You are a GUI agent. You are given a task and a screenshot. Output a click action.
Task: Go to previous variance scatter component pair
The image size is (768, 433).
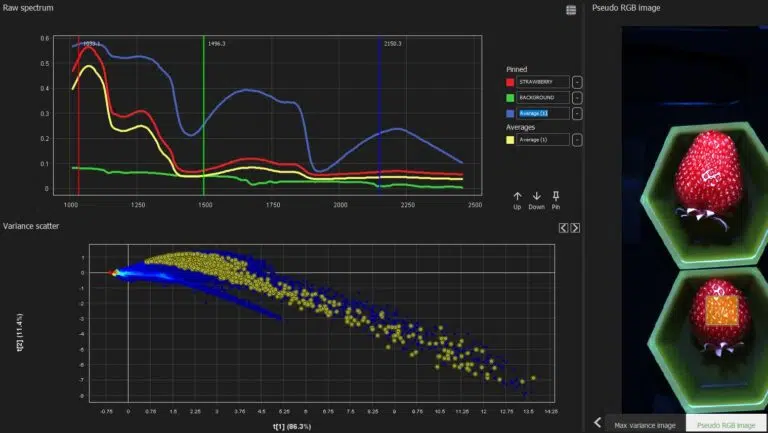pos(563,228)
